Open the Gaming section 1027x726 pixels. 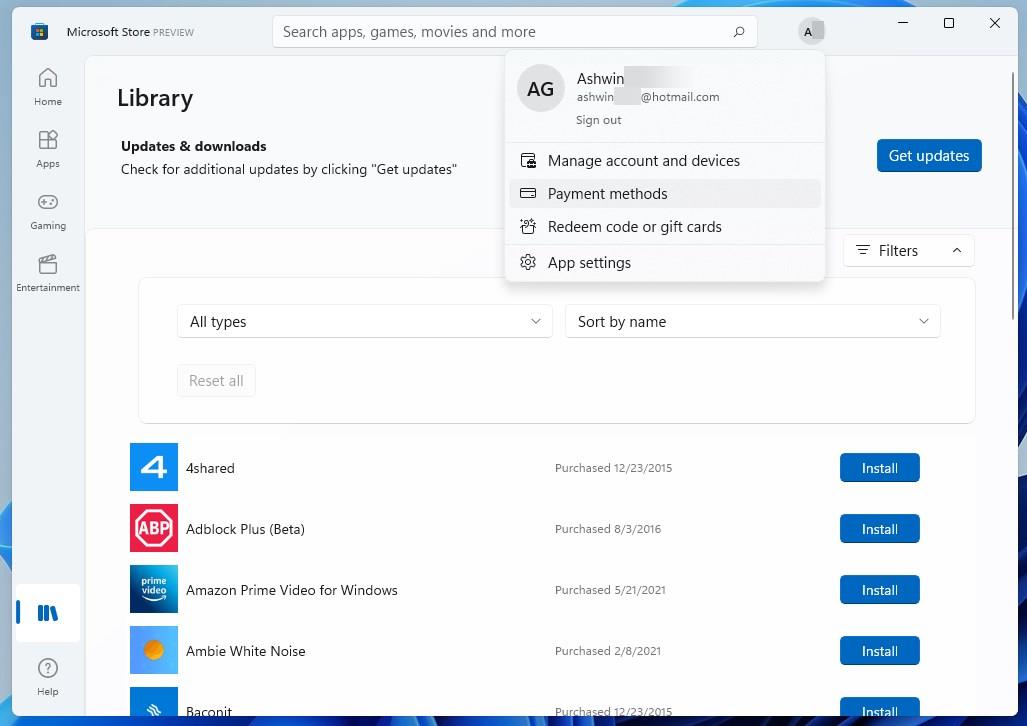48,211
